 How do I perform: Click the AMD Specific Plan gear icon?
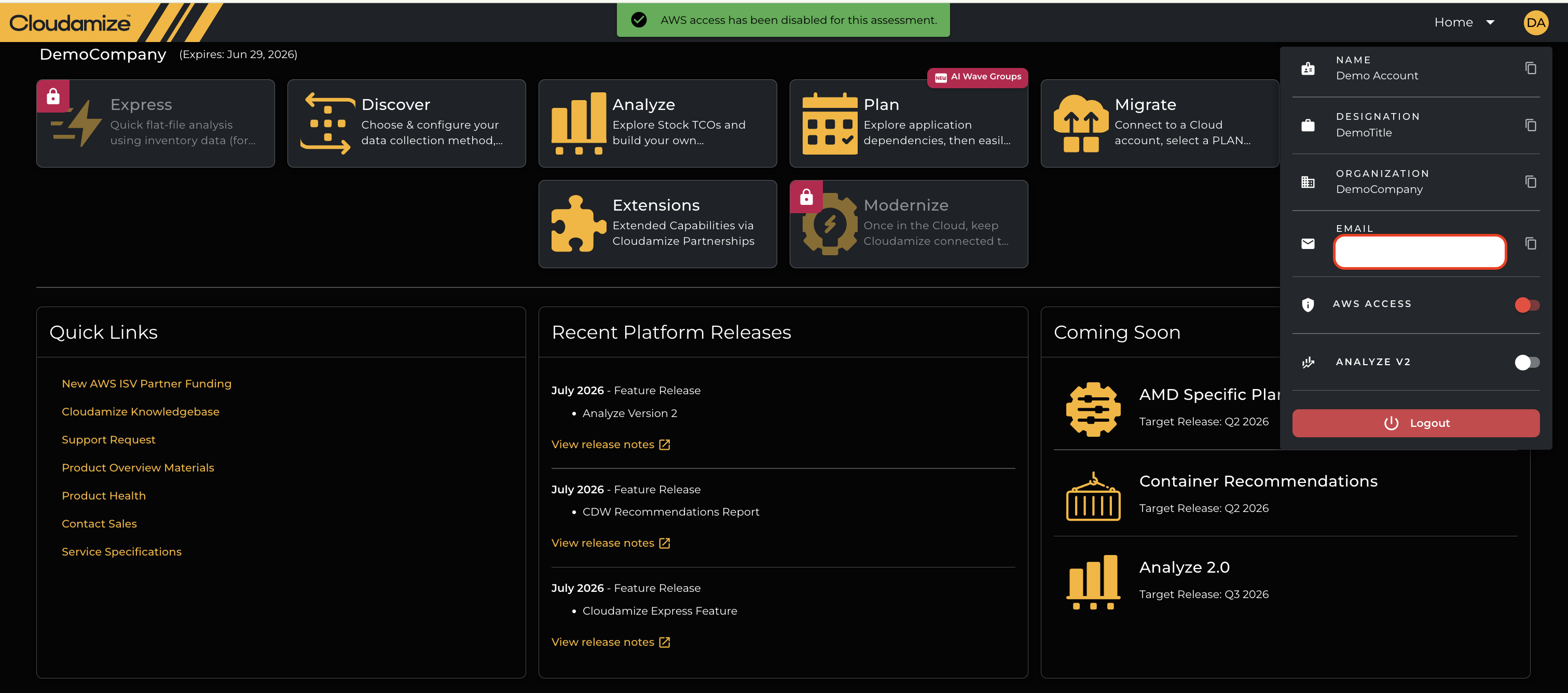click(1093, 409)
